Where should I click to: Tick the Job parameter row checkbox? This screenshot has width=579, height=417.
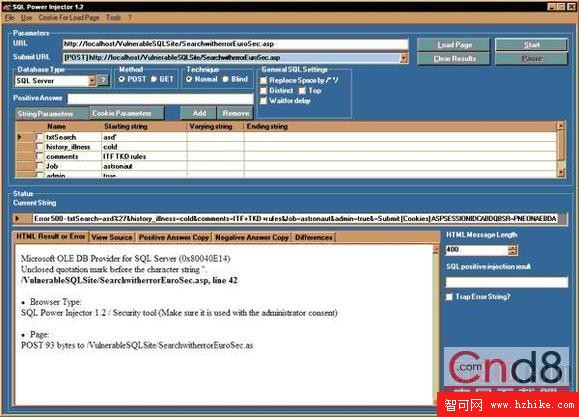point(39,166)
